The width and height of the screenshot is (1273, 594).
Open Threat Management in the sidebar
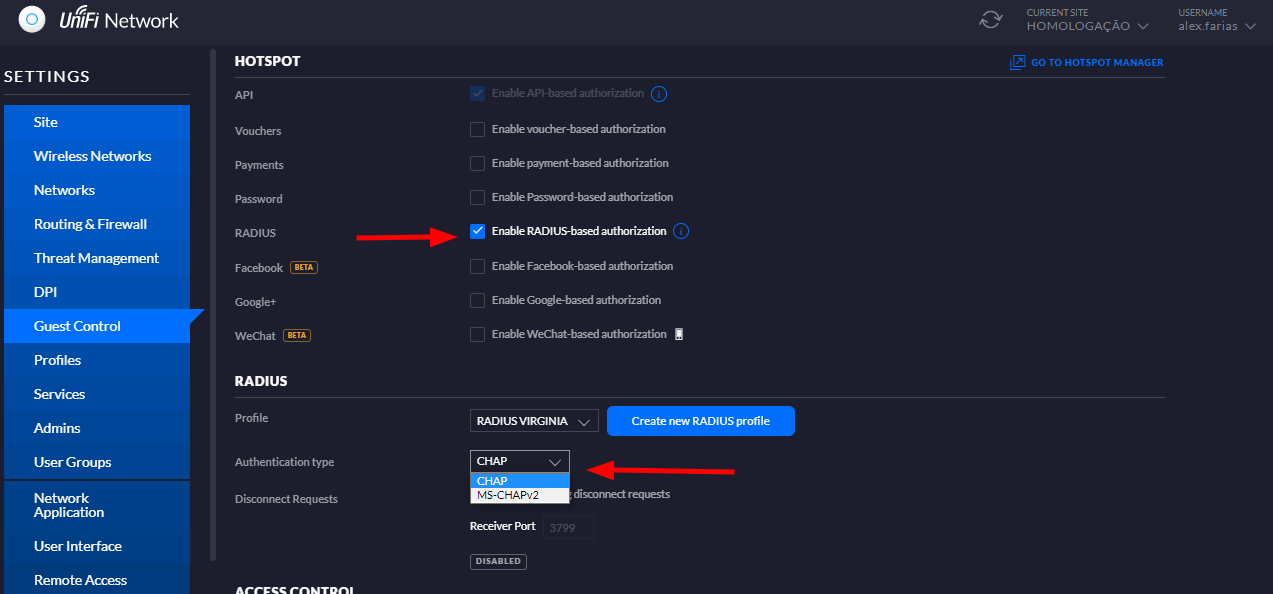96,258
